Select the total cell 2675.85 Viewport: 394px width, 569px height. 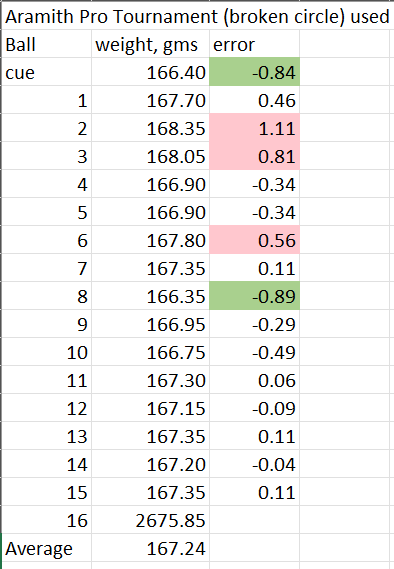(150, 520)
